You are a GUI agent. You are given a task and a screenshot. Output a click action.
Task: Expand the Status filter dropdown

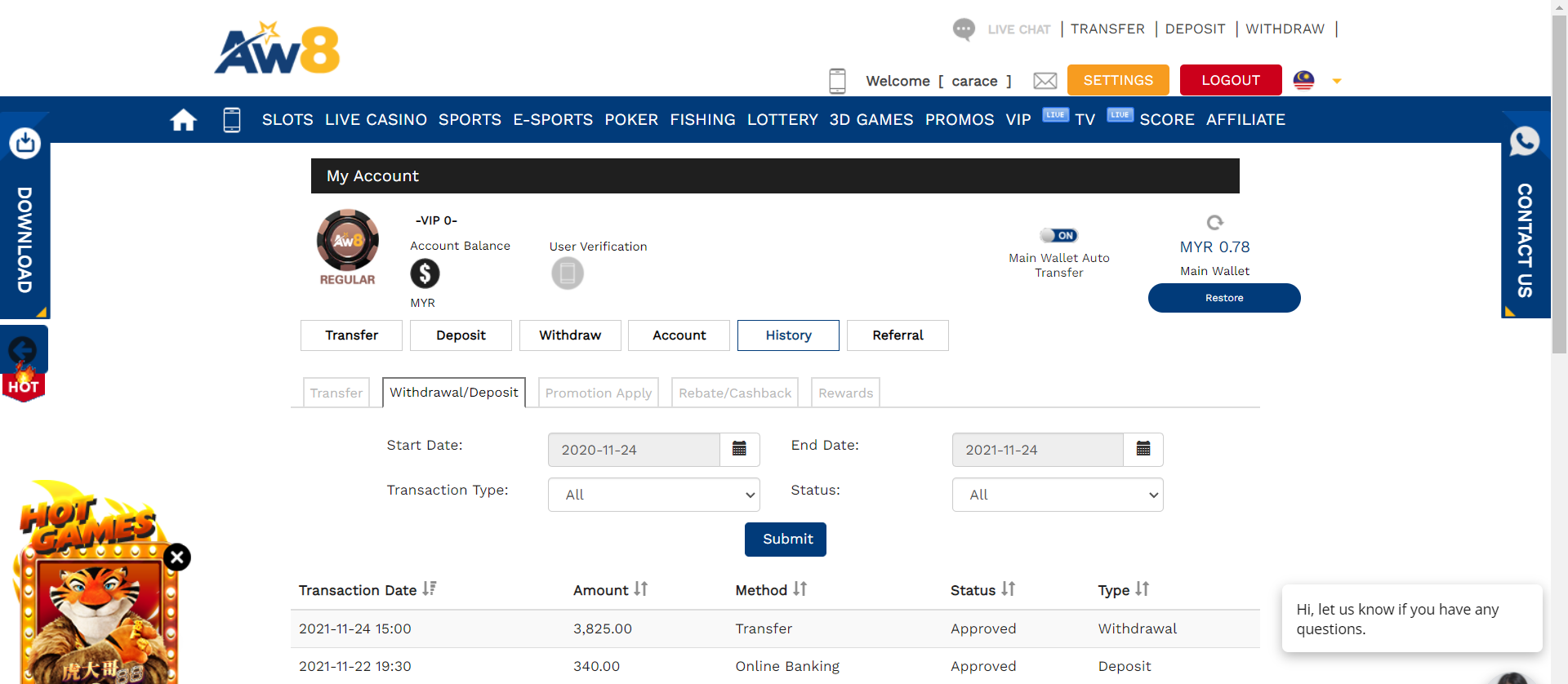(1057, 495)
